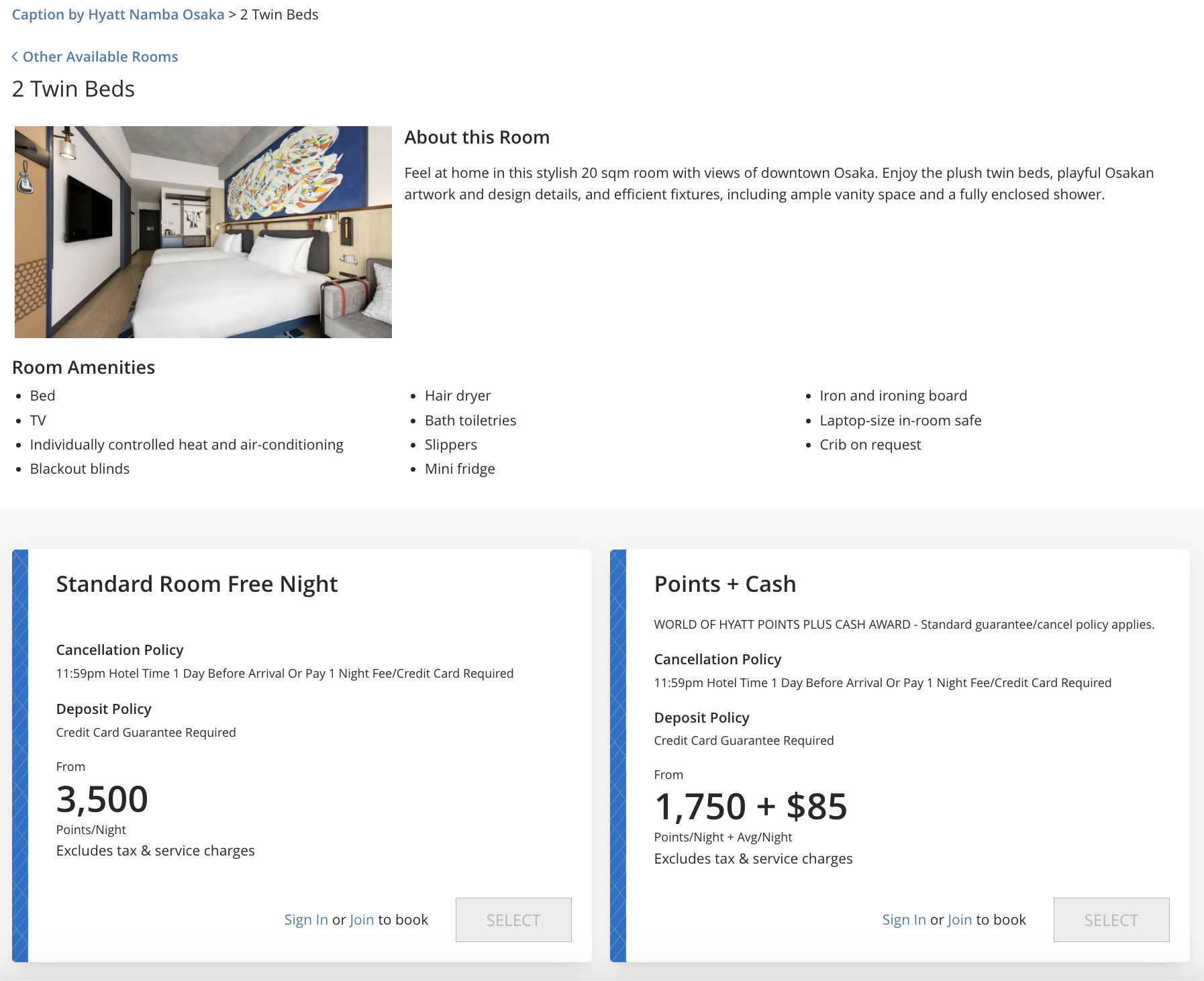This screenshot has height=981, width=1204.
Task: Click the Crib on request amenity
Action: (870, 445)
